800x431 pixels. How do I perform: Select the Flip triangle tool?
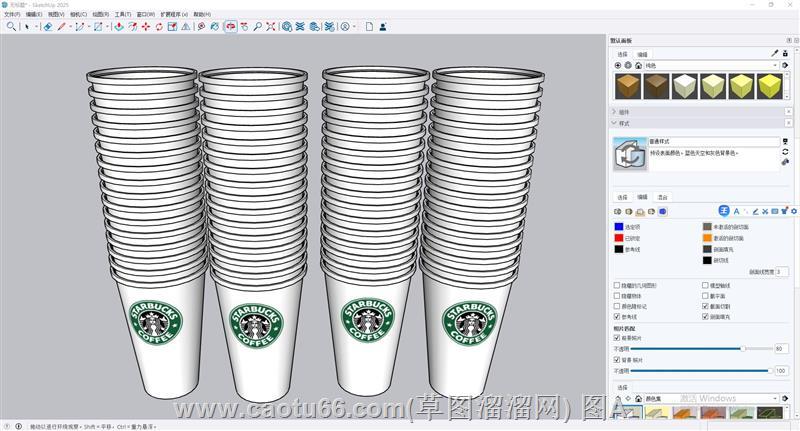(x=186, y=27)
